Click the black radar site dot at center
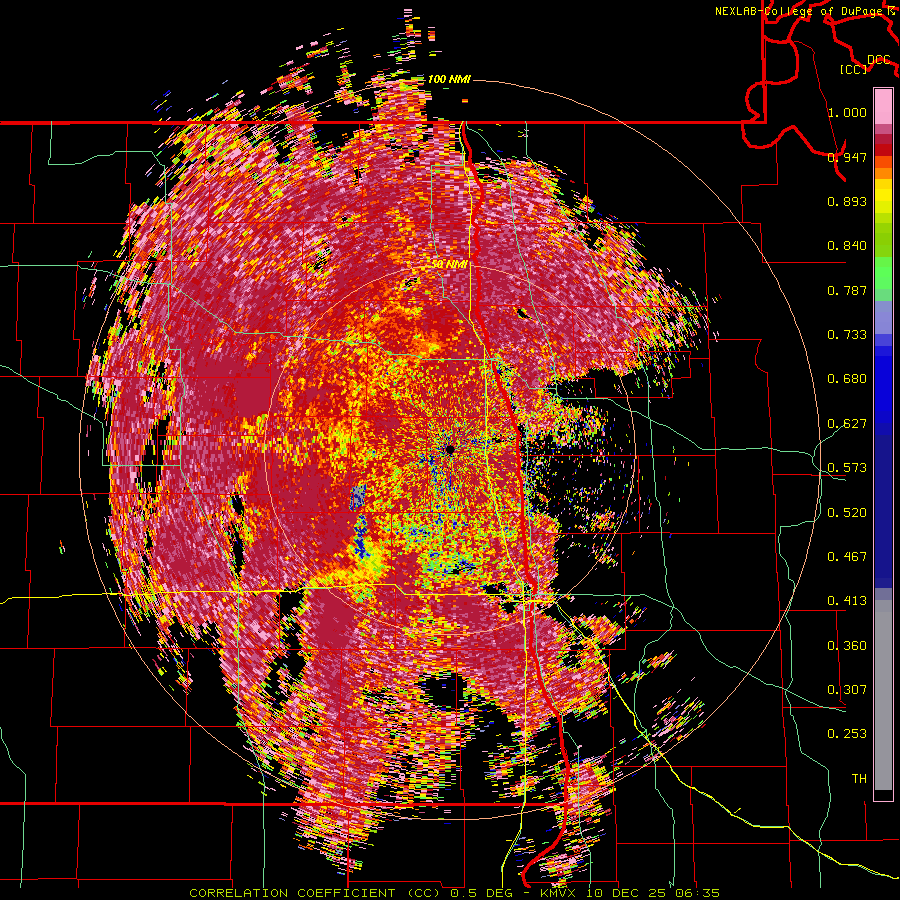 450,449
